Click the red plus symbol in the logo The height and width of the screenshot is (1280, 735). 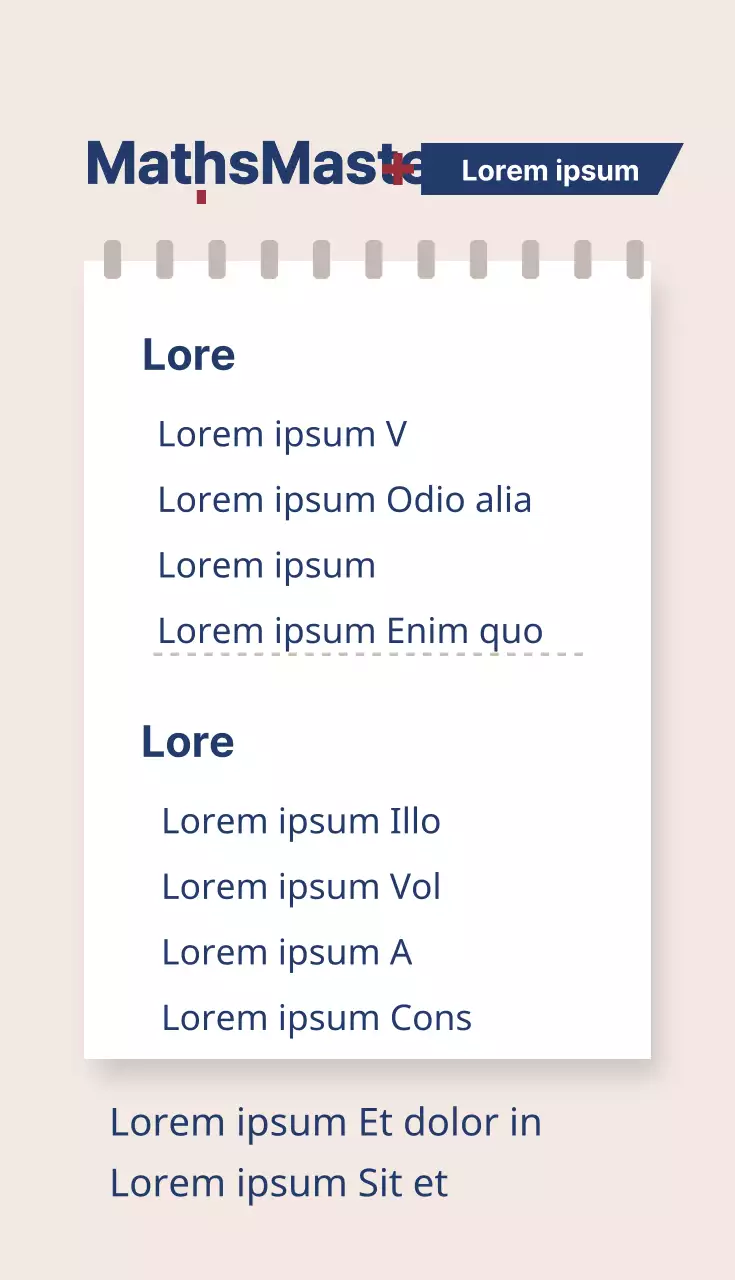pos(400,169)
